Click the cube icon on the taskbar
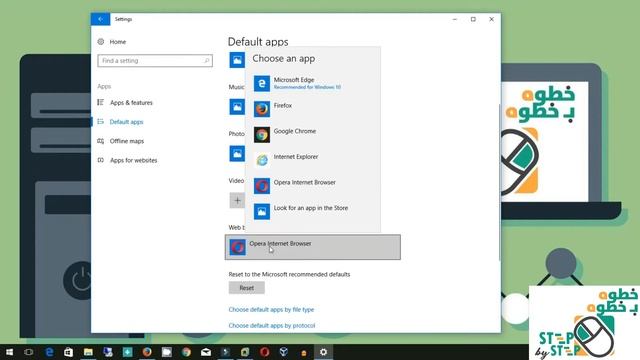Image resolution: width=640 pixels, height=360 pixels. point(284,352)
